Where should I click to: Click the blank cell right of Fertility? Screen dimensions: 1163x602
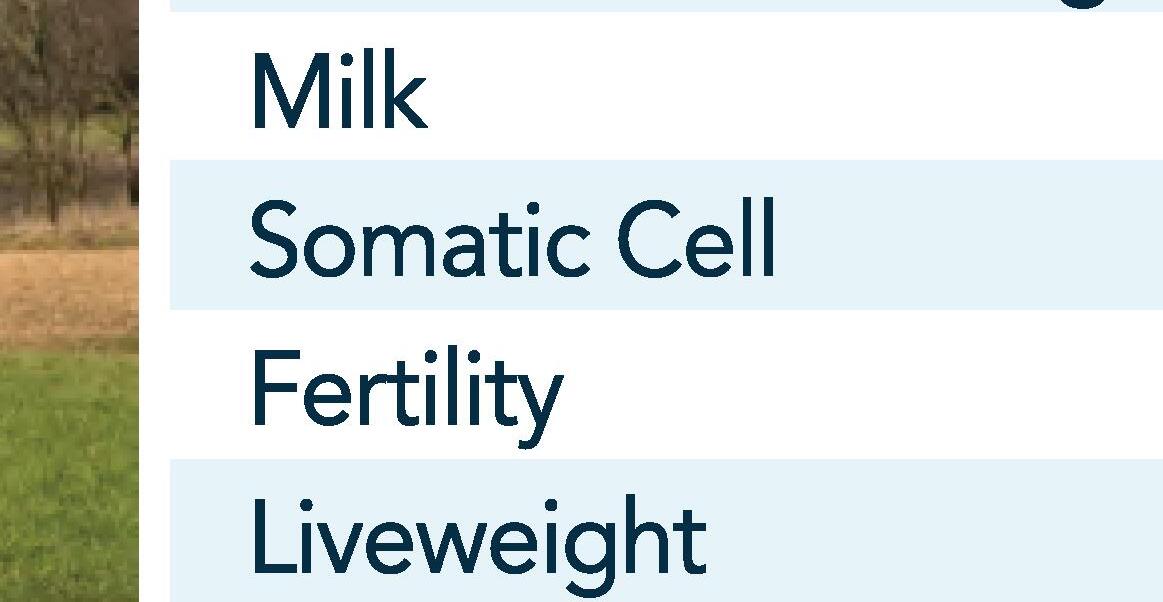pos(860,384)
